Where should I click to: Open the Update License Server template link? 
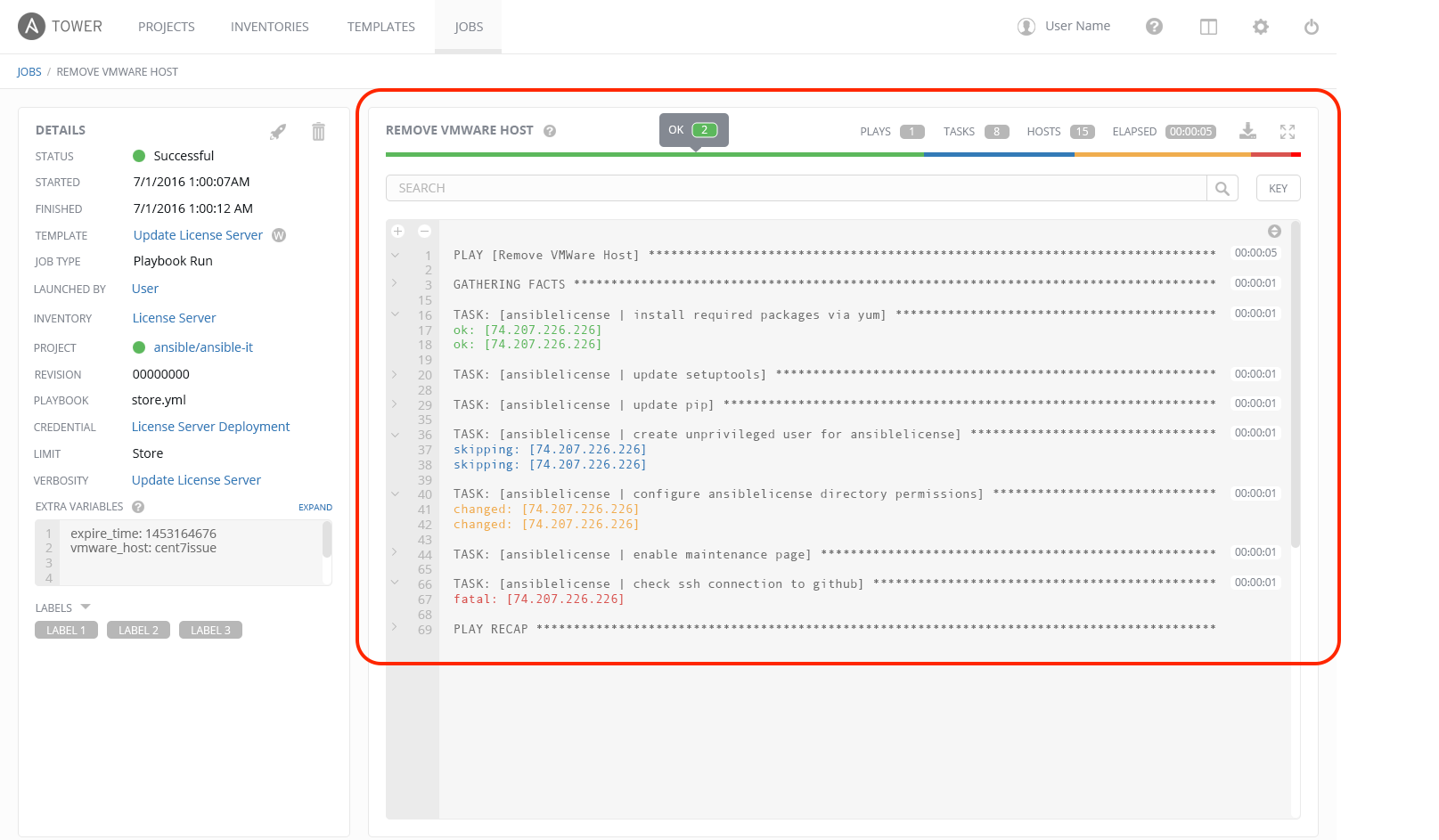click(x=198, y=235)
